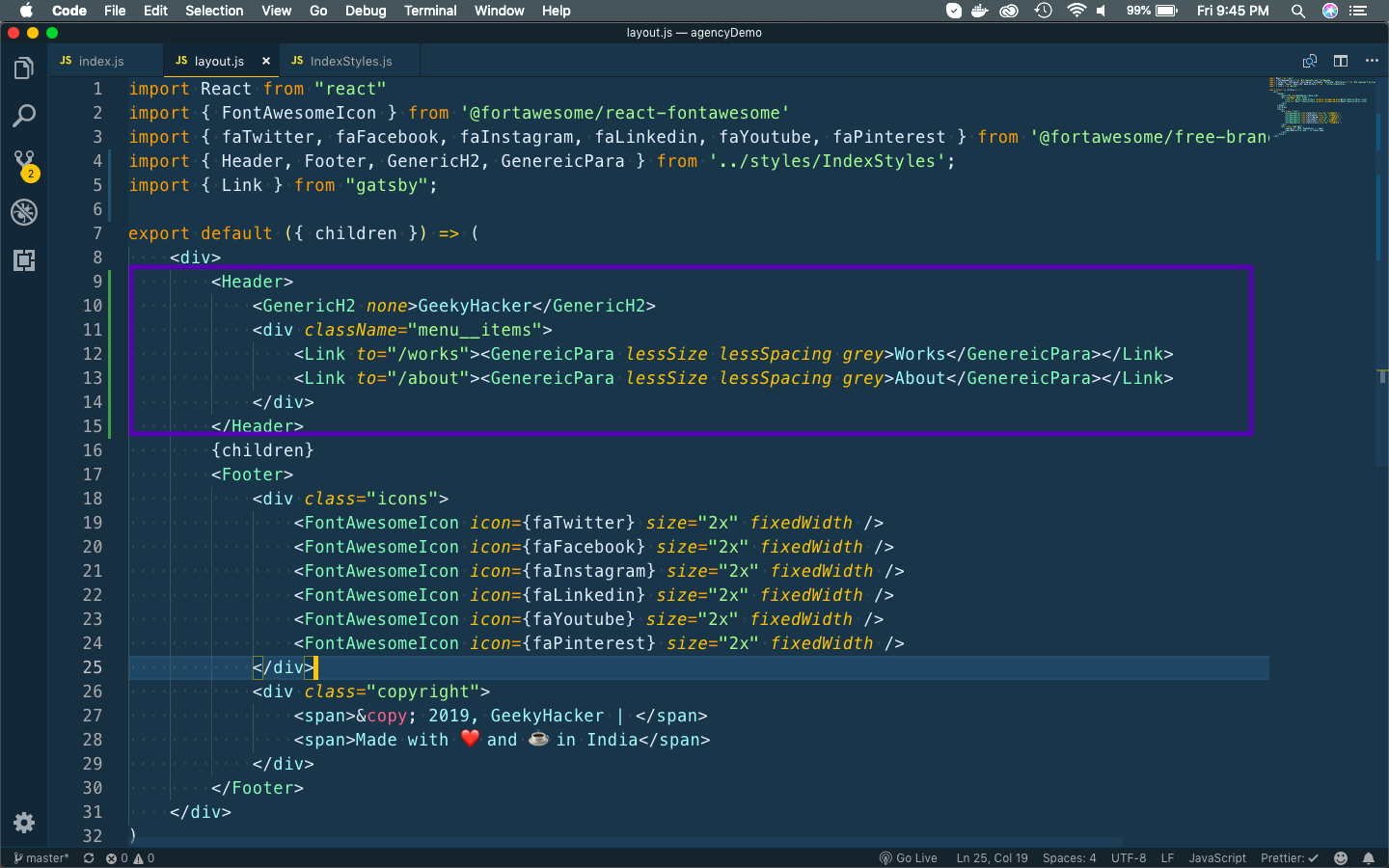The width and height of the screenshot is (1389, 868).
Task: Click the Fri 9:45 PM clock
Action: click(1233, 11)
